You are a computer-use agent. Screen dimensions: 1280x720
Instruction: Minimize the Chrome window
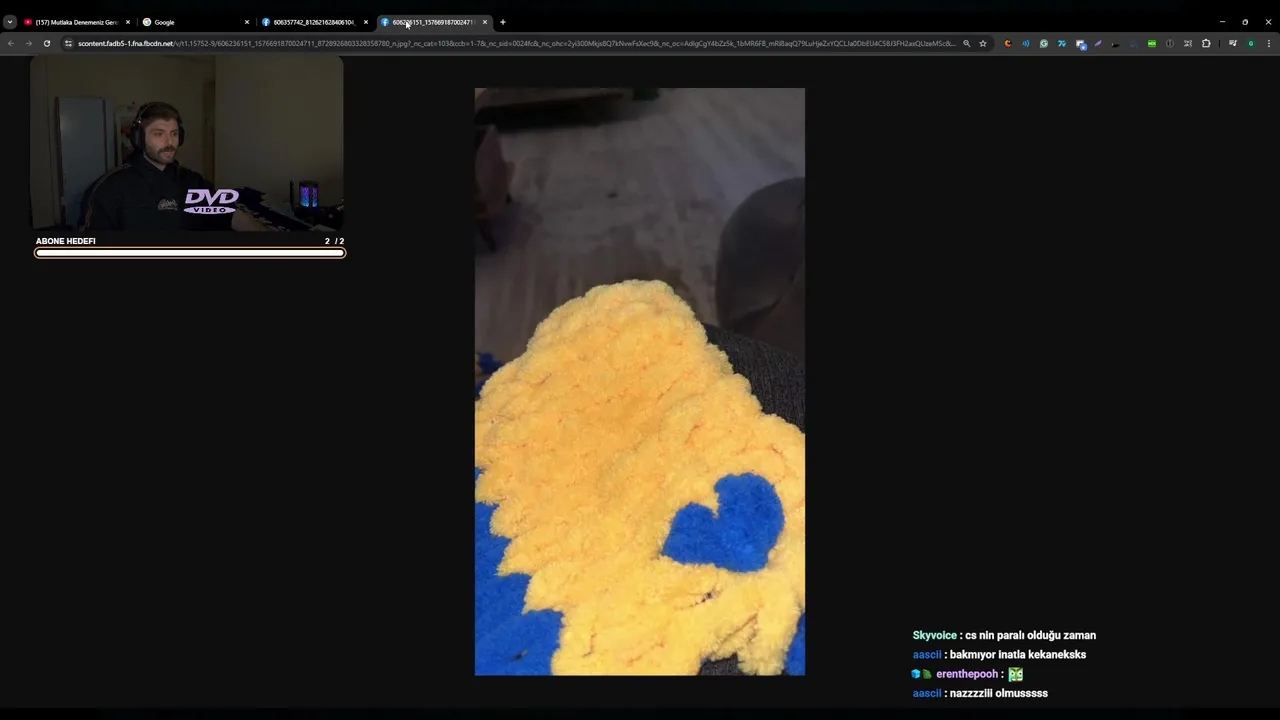pyautogui.click(x=1222, y=22)
